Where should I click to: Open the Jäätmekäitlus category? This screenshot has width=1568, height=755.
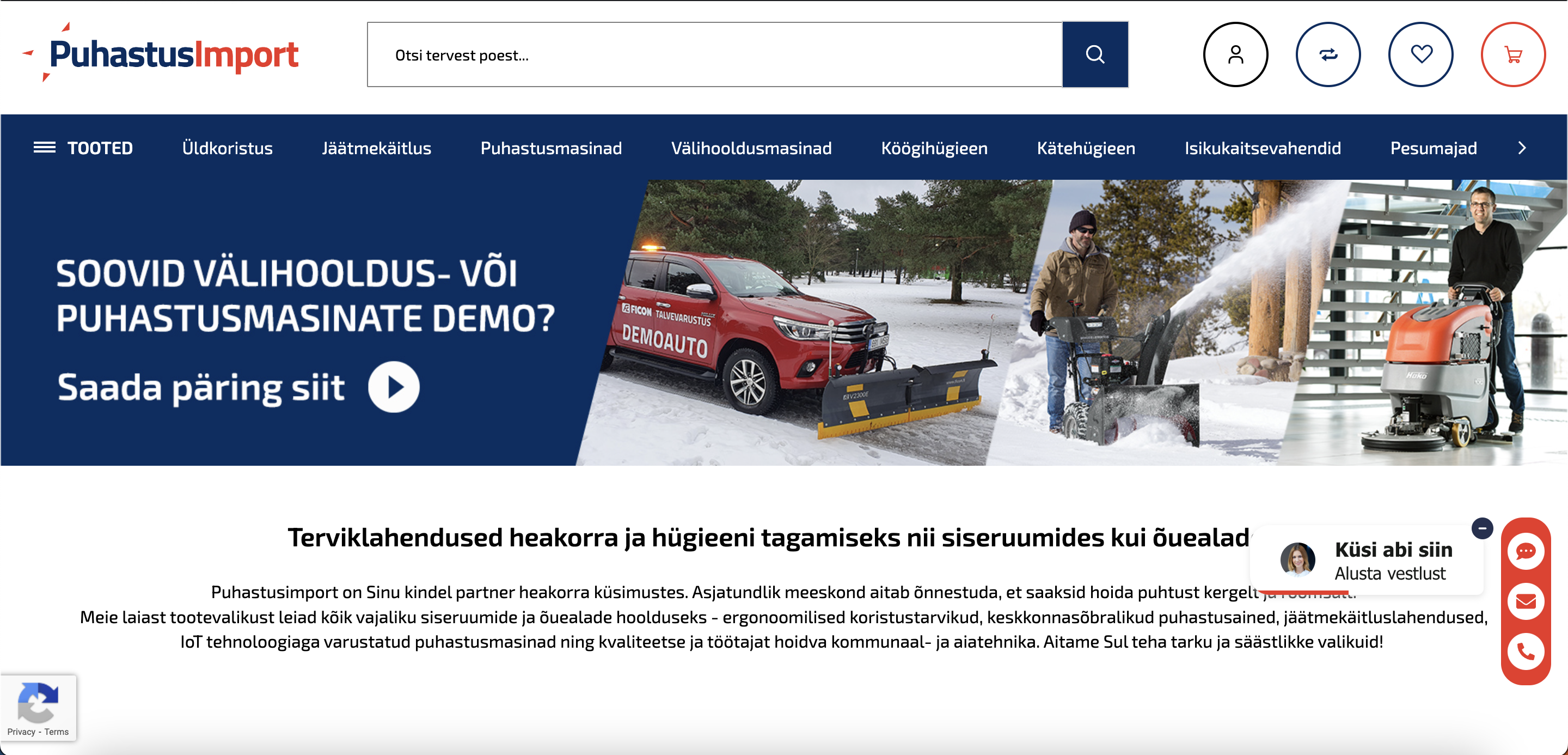376,148
